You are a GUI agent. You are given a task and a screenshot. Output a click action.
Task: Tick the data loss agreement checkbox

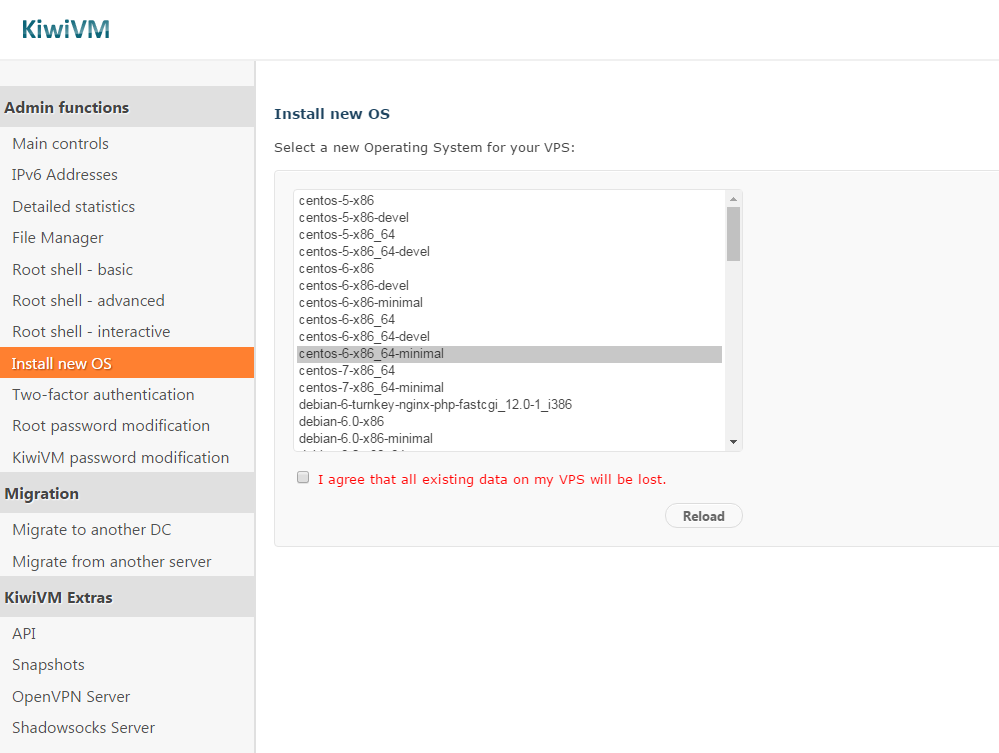tap(303, 478)
